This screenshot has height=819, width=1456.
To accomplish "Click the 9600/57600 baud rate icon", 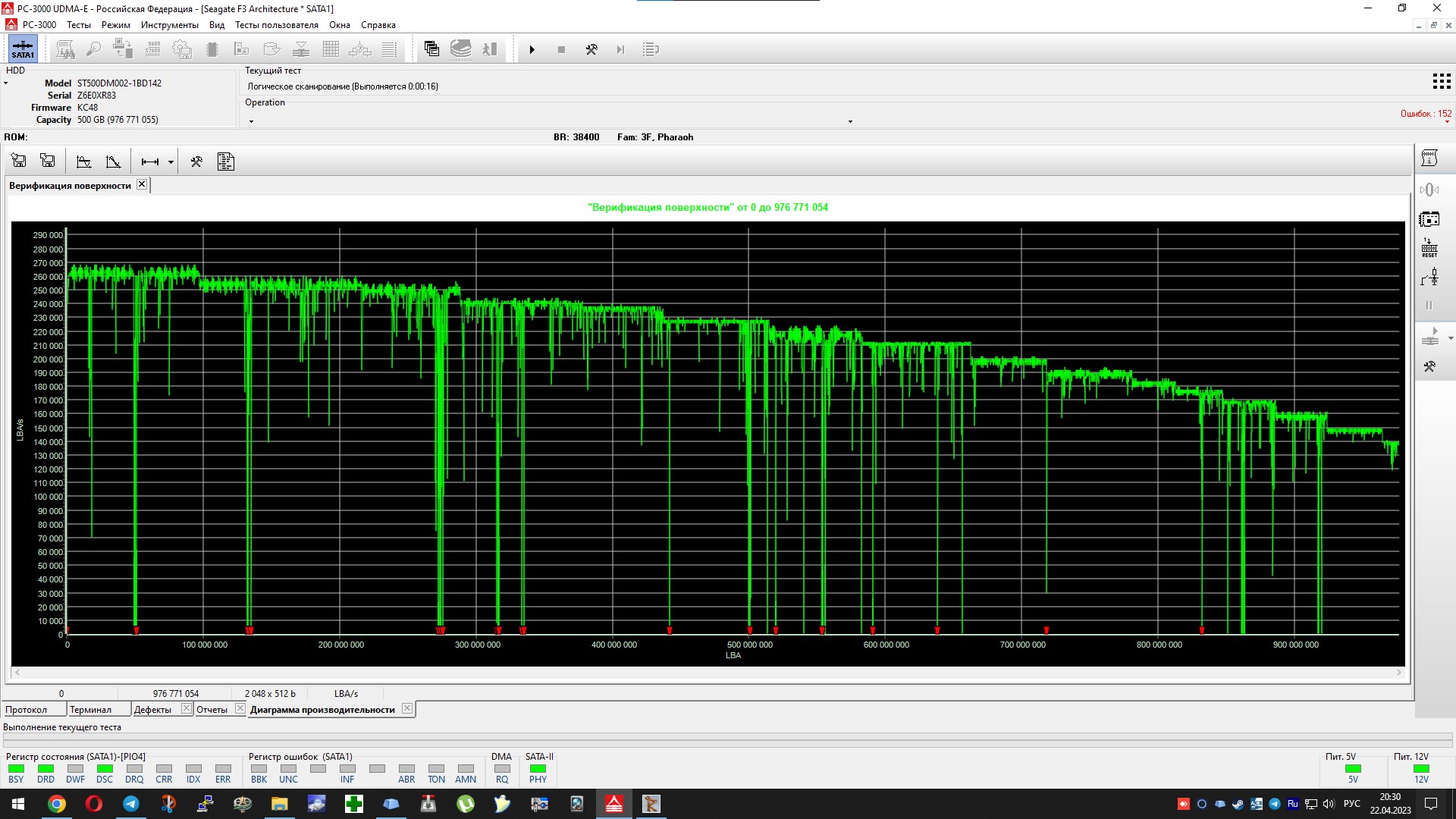I will tap(153, 49).
